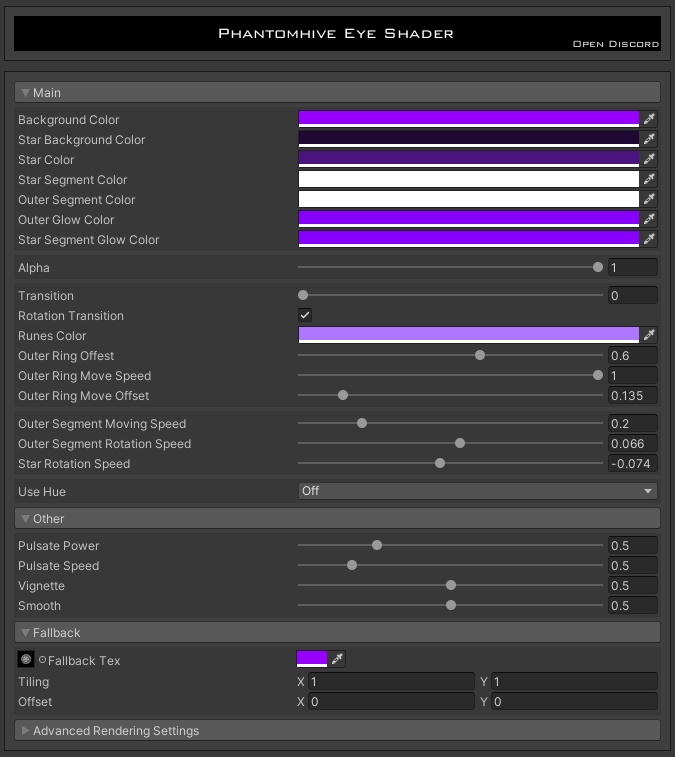Click the Star Segment Color eyedropper

coord(648,179)
